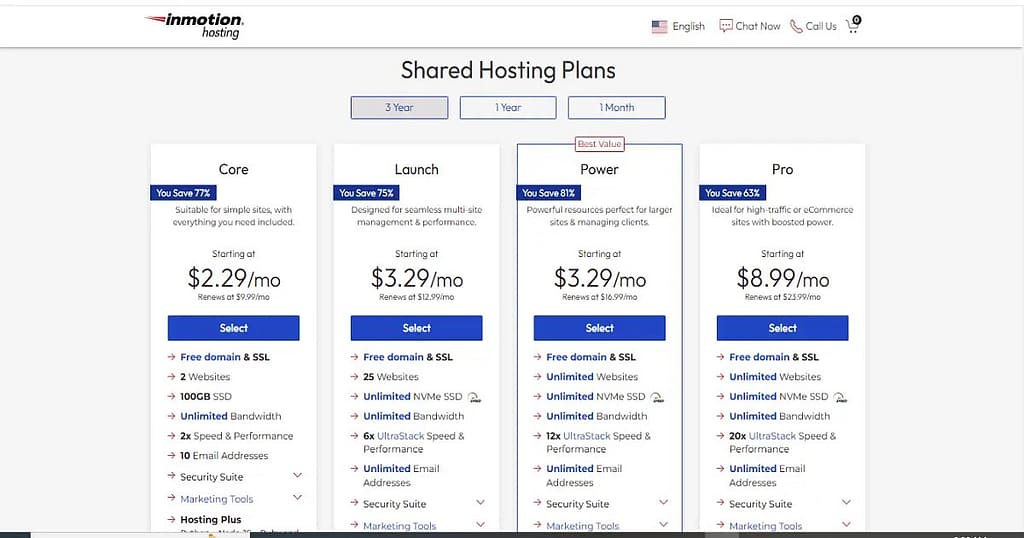
Task: Expand Security Suite in Launch plan
Action: click(480, 503)
